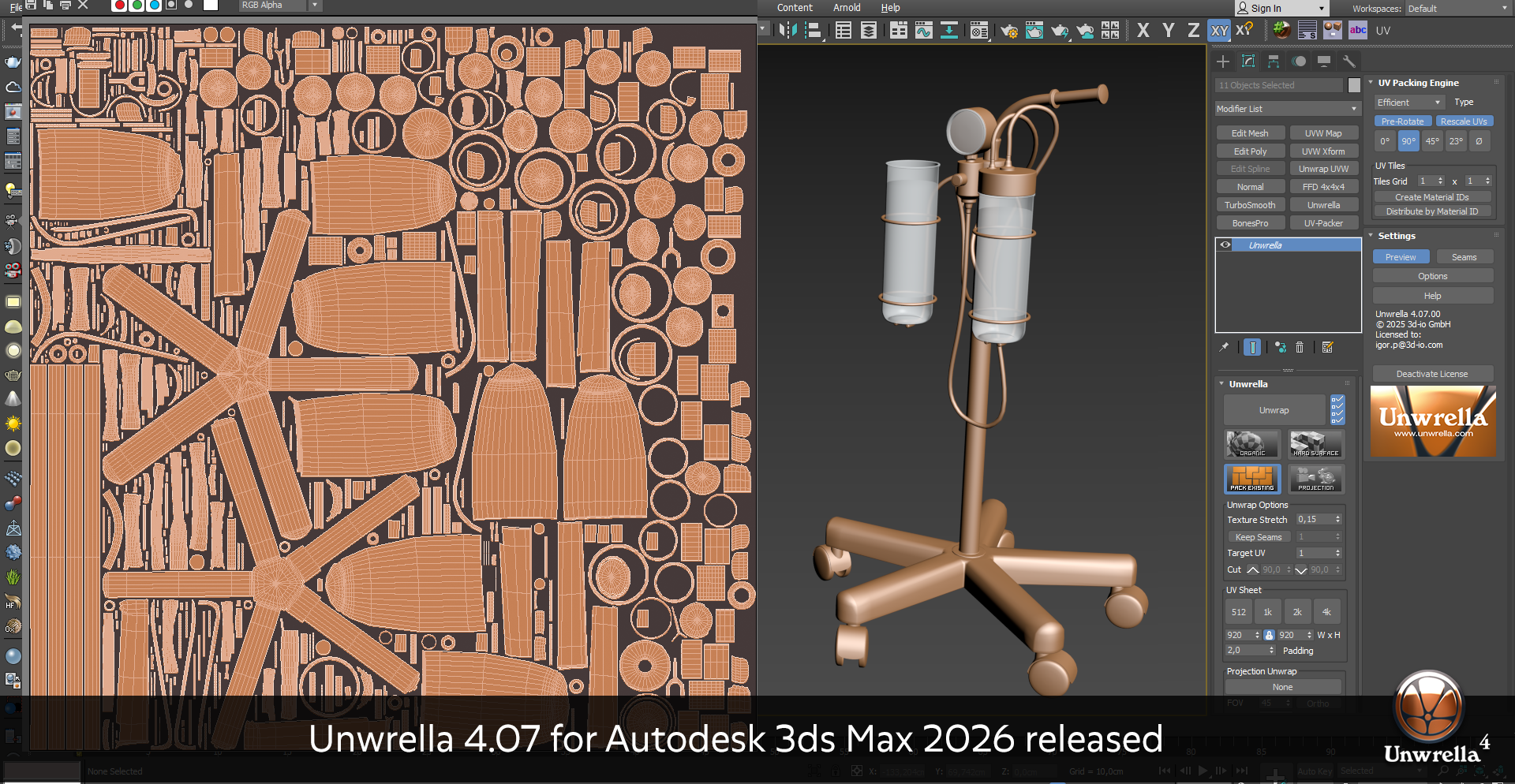Open the Create command panel plus tab
The width and height of the screenshot is (1515, 784).
pyautogui.click(x=1223, y=62)
